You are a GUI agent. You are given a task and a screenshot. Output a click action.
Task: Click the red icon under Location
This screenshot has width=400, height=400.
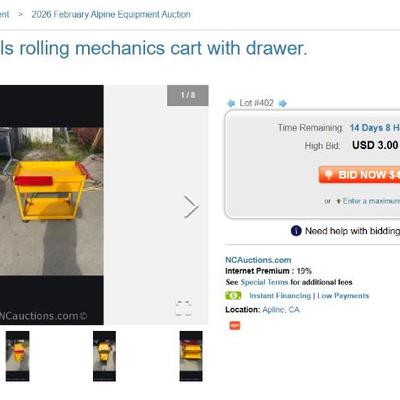pos(235,325)
